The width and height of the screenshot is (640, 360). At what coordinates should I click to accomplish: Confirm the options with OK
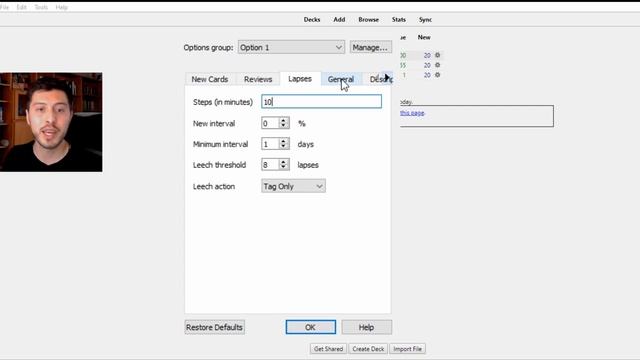tap(311, 327)
